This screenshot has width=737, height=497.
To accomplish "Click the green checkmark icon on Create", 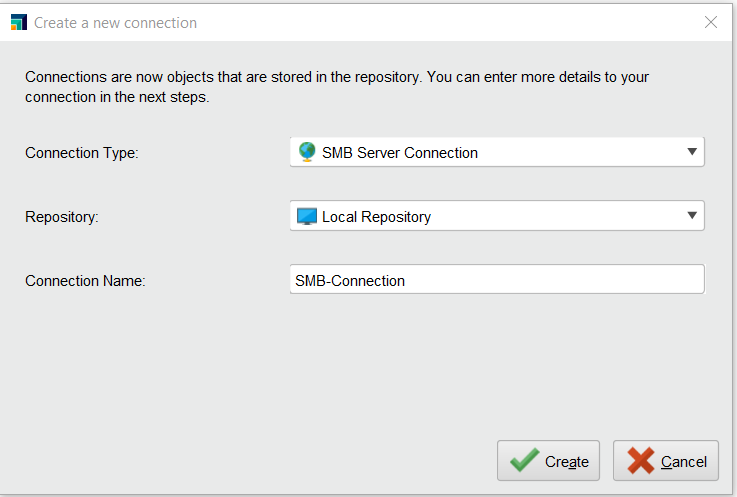I will tap(524, 461).
